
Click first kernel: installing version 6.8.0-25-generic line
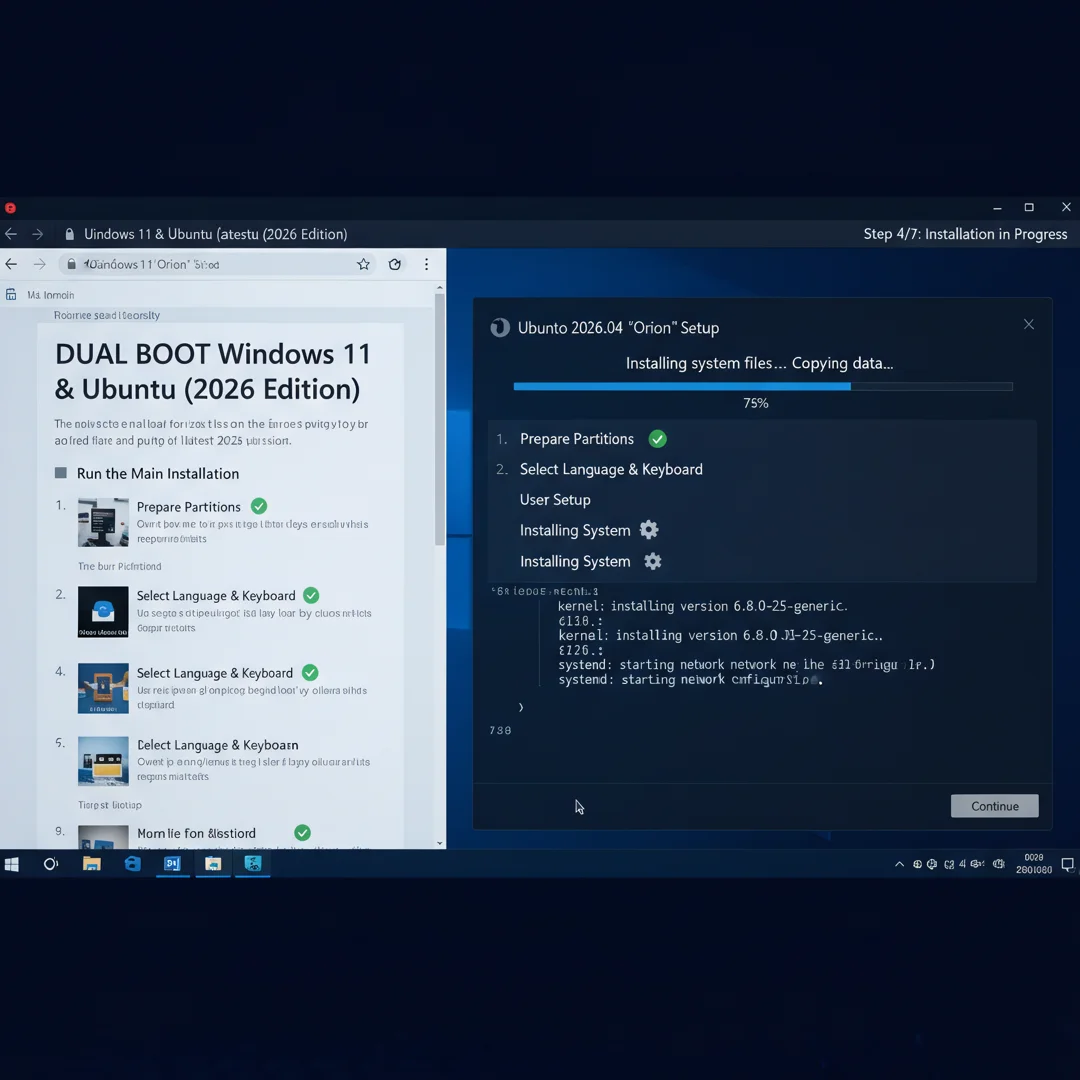703,606
